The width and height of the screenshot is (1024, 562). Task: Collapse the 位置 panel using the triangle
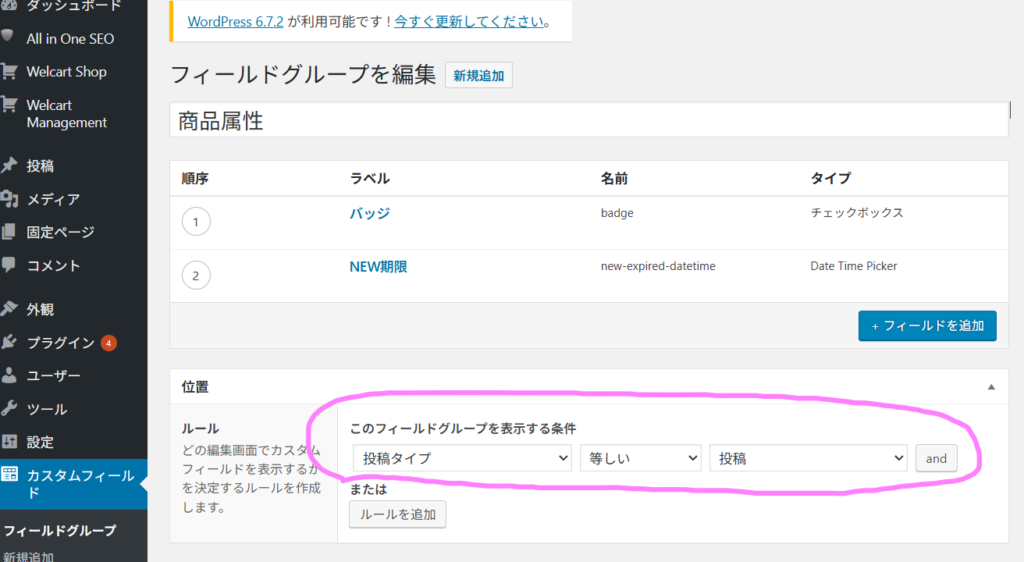(x=991, y=386)
